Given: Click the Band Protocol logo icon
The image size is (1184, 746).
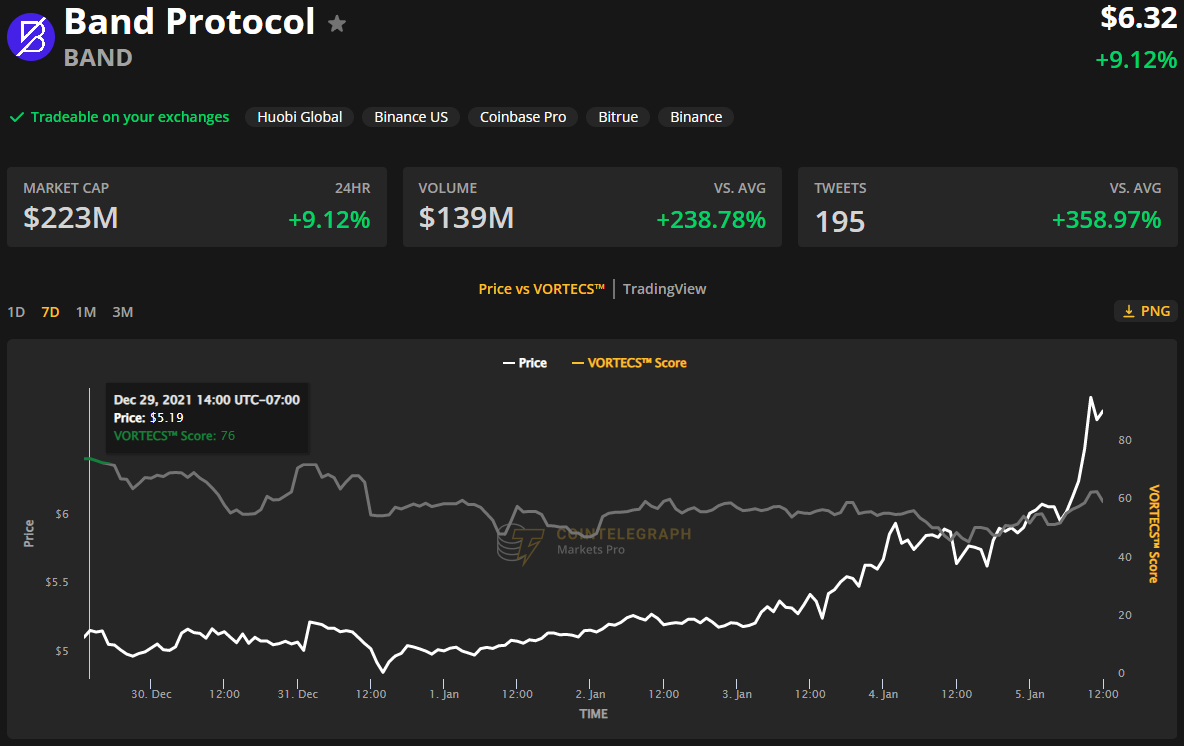Looking at the screenshot, I should click(x=31, y=37).
